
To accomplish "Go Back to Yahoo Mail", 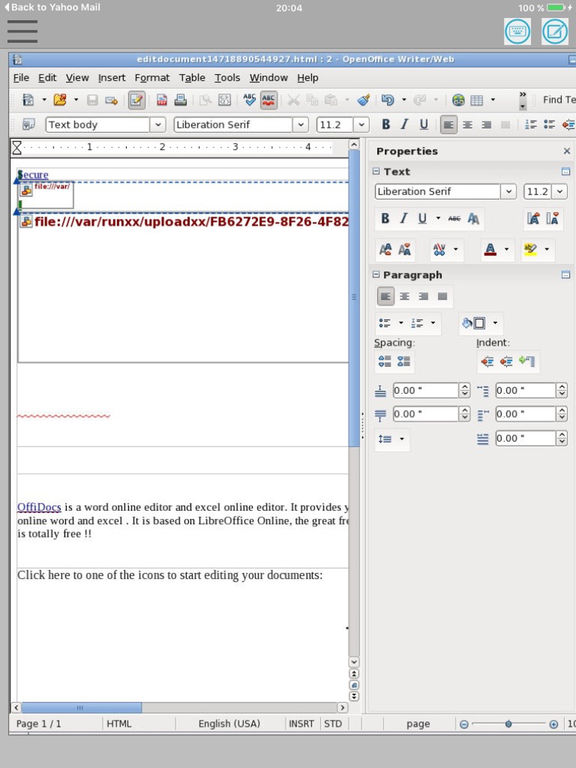I will [52, 7].
